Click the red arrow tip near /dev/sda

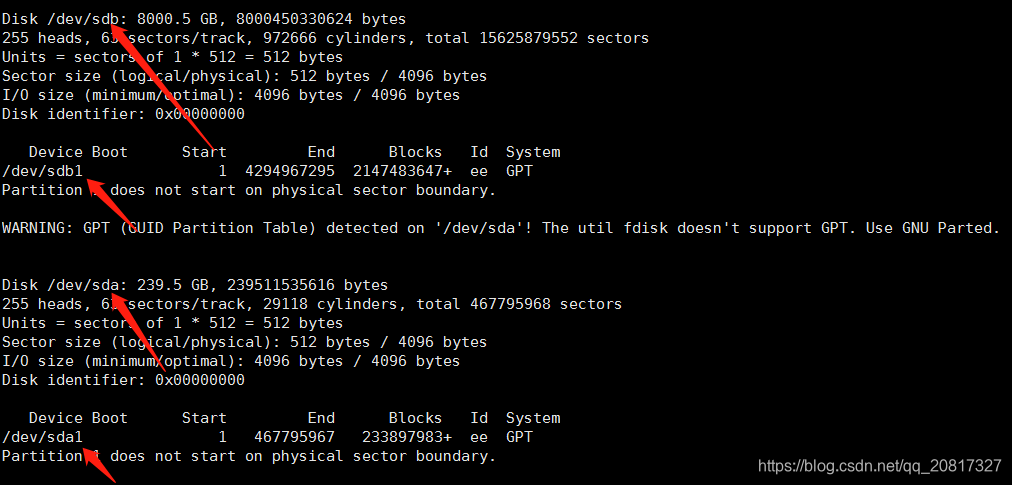(x=114, y=289)
